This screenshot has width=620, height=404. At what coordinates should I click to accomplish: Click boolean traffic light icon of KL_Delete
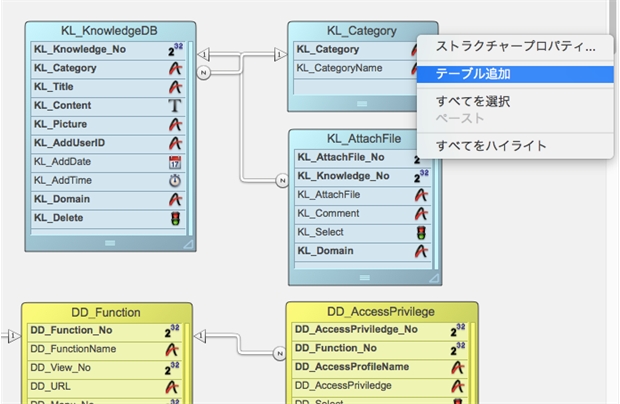(x=175, y=218)
